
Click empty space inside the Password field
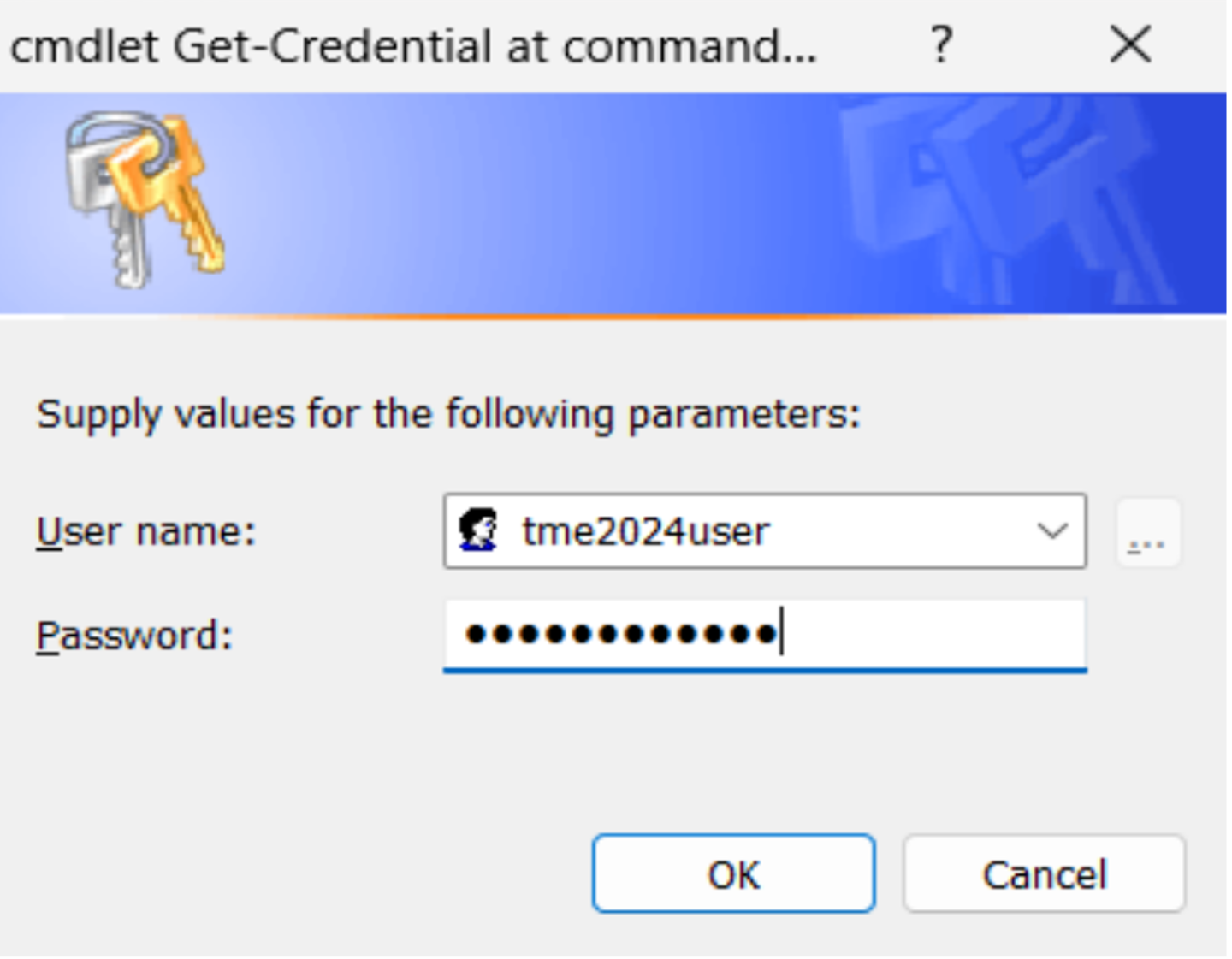coord(933,634)
